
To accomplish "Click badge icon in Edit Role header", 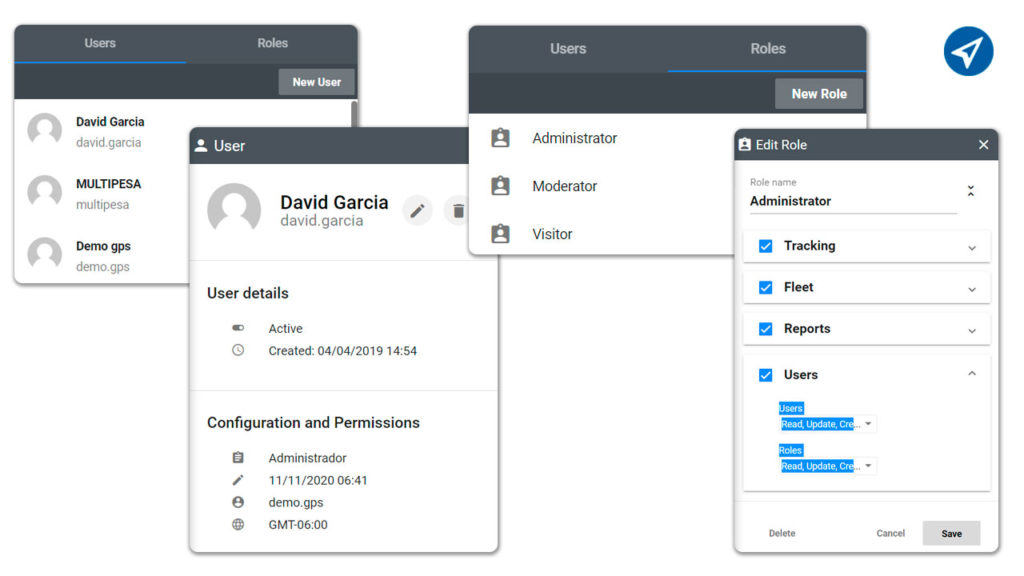I will point(744,144).
